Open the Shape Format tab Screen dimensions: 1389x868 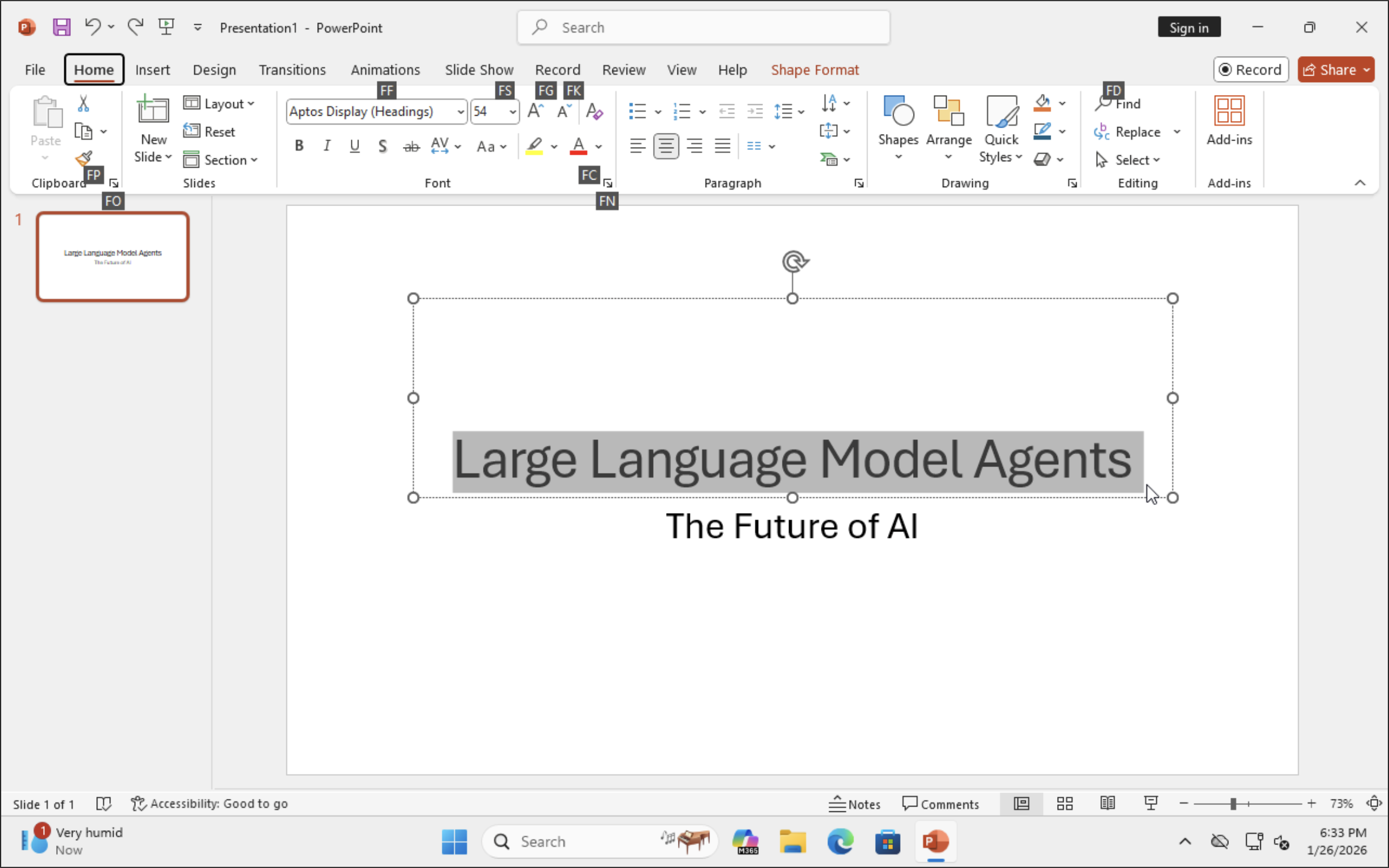point(814,70)
